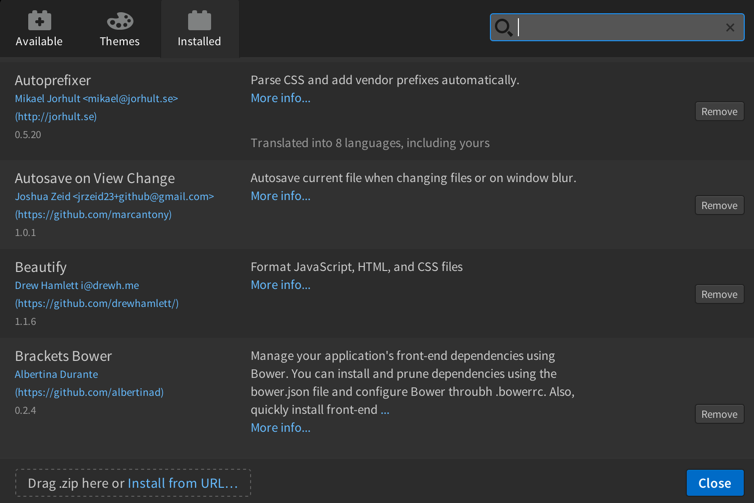Remove the Autoprefixer extension

click(x=719, y=112)
